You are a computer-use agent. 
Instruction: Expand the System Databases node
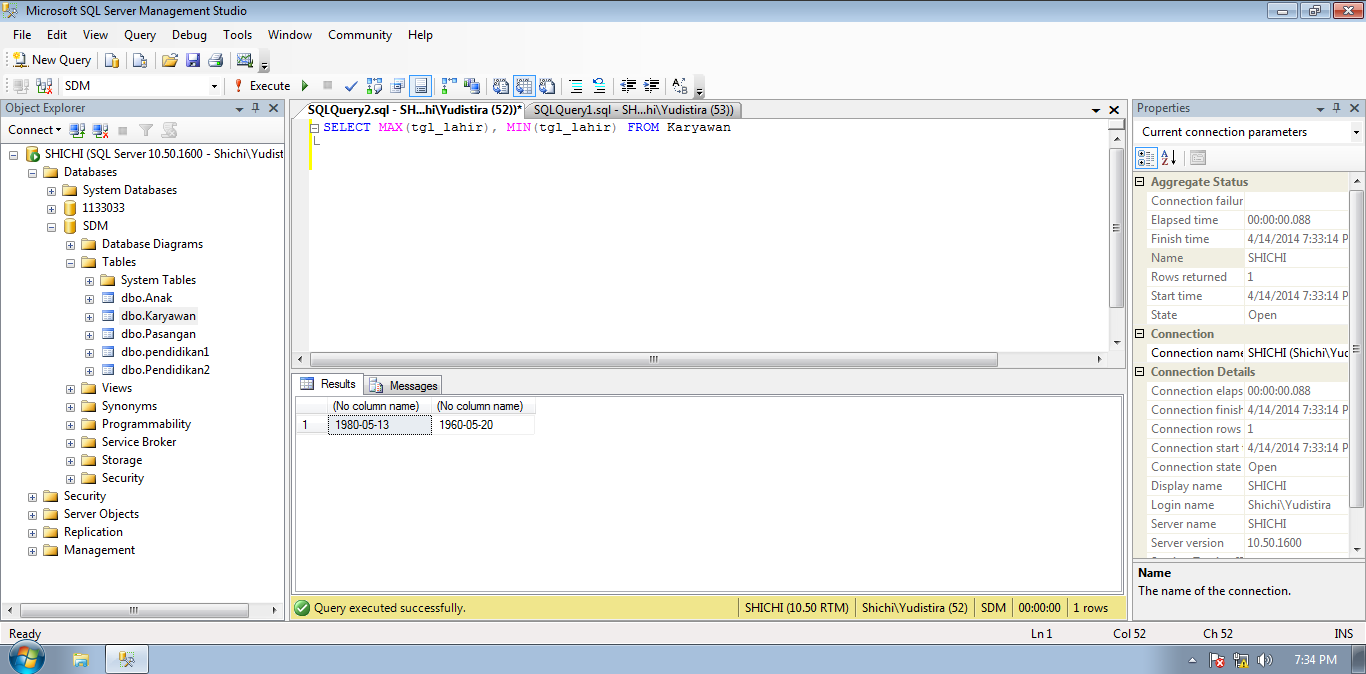[x=51, y=190]
